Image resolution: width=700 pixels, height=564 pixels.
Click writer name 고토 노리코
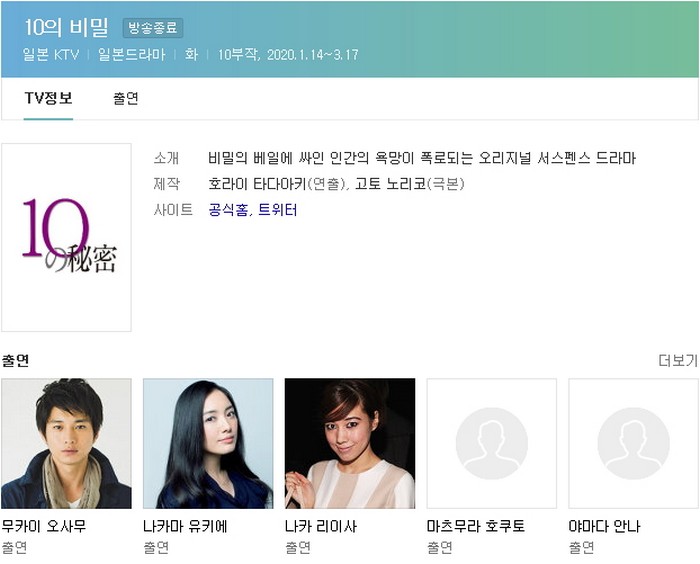pos(391,184)
